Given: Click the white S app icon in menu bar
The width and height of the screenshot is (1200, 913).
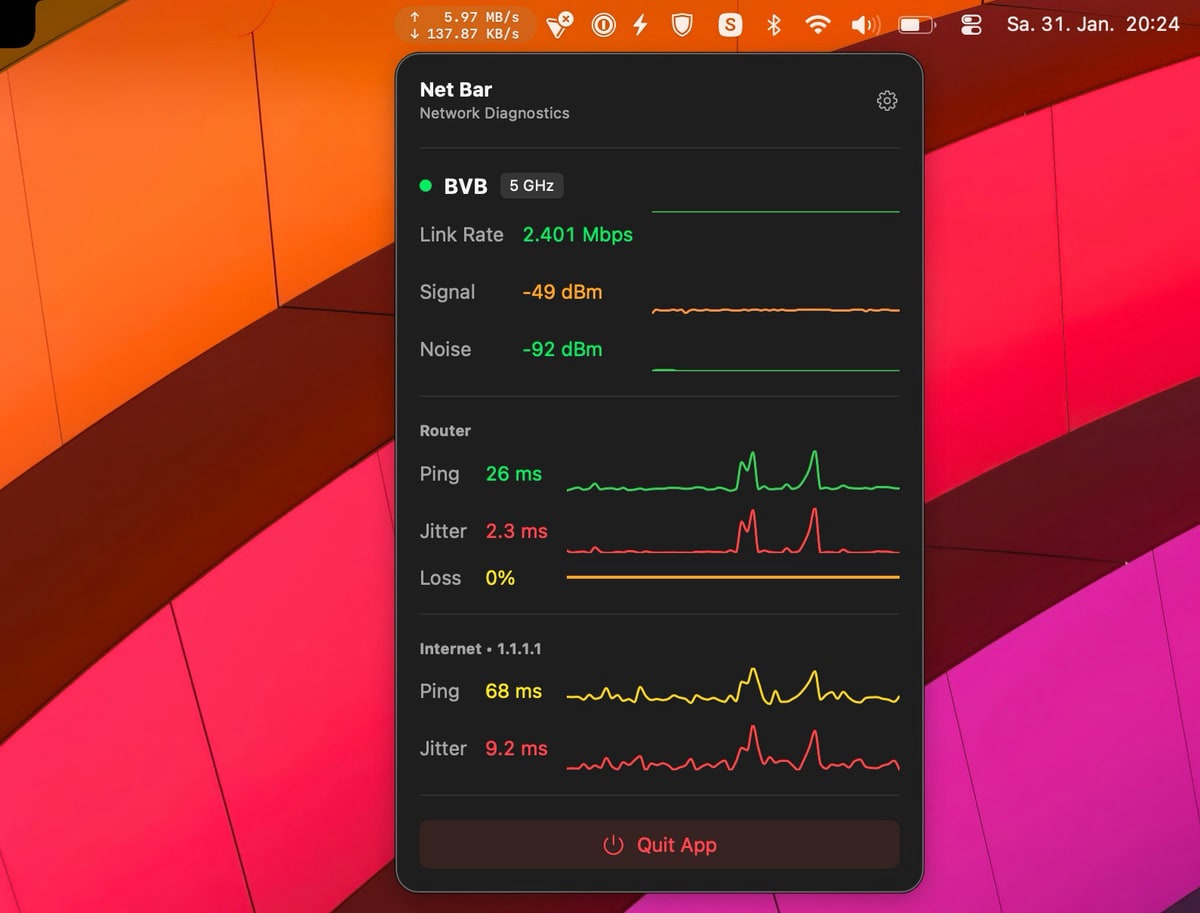Looking at the screenshot, I should [730, 25].
